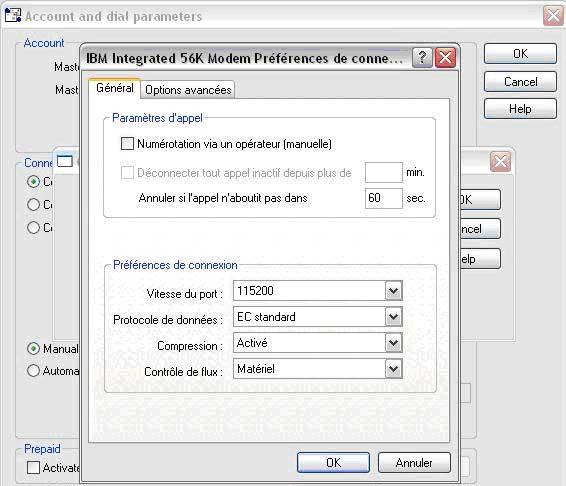Click OK in Account and dial parameters window
The image size is (566, 486).
[x=520, y=54]
